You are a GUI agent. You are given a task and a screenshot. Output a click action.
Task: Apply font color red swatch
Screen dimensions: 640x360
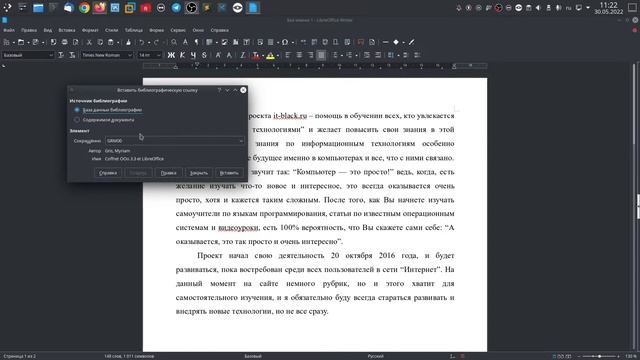(x=256, y=56)
